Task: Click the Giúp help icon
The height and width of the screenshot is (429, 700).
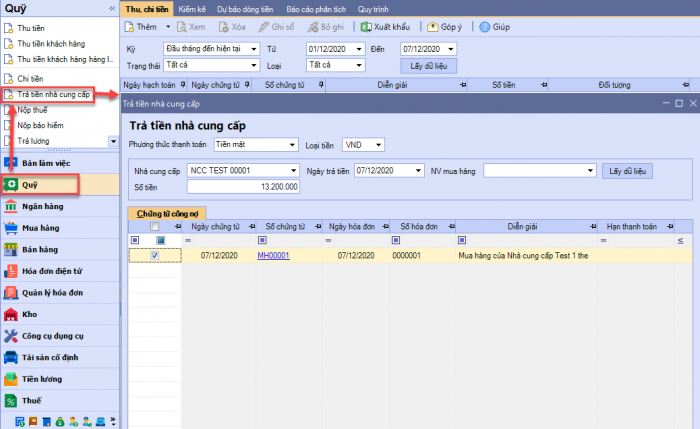Action: (x=485, y=26)
